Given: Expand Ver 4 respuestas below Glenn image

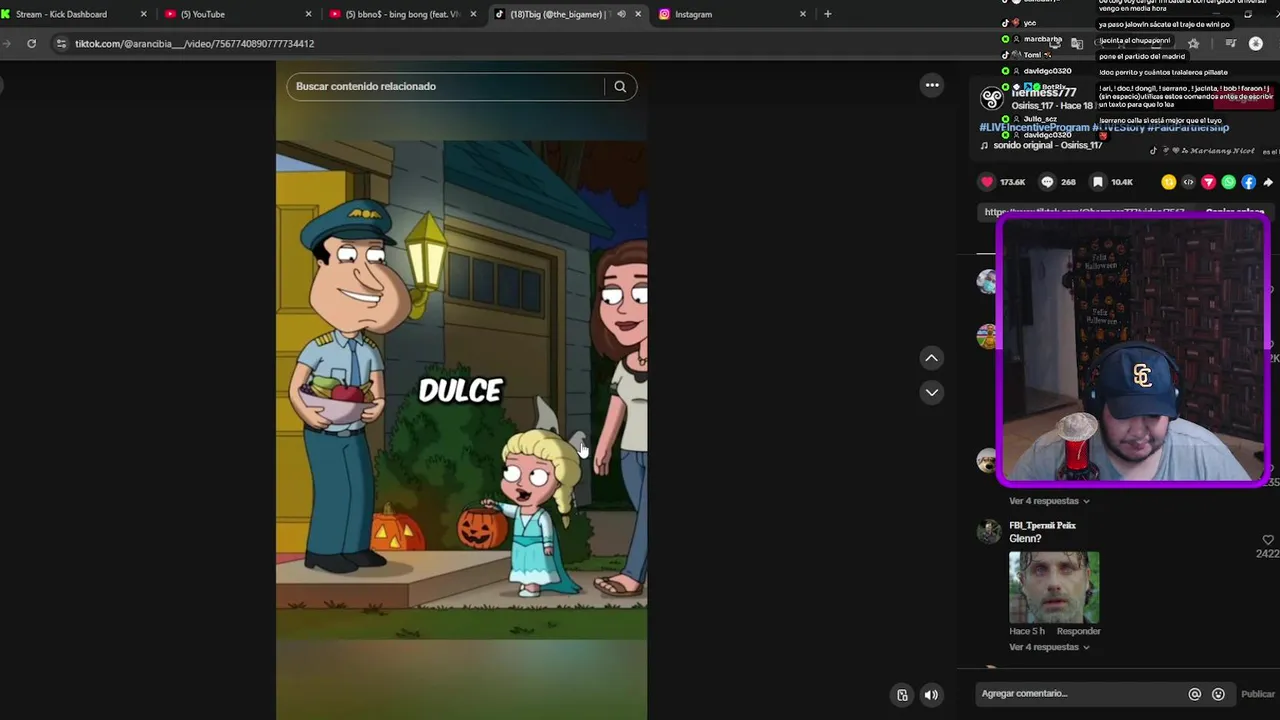Looking at the screenshot, I should click(x=1049, y=647).
